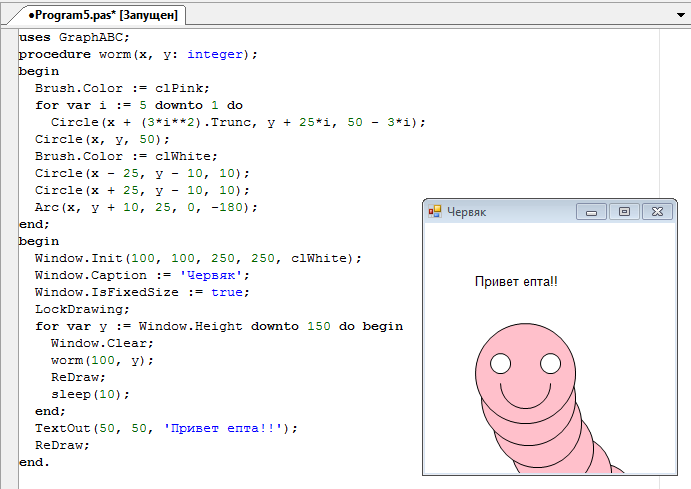Viewport: 691px width, 489px height.
Task: Click the final 'end.' keyword
Action: [34, 462]
